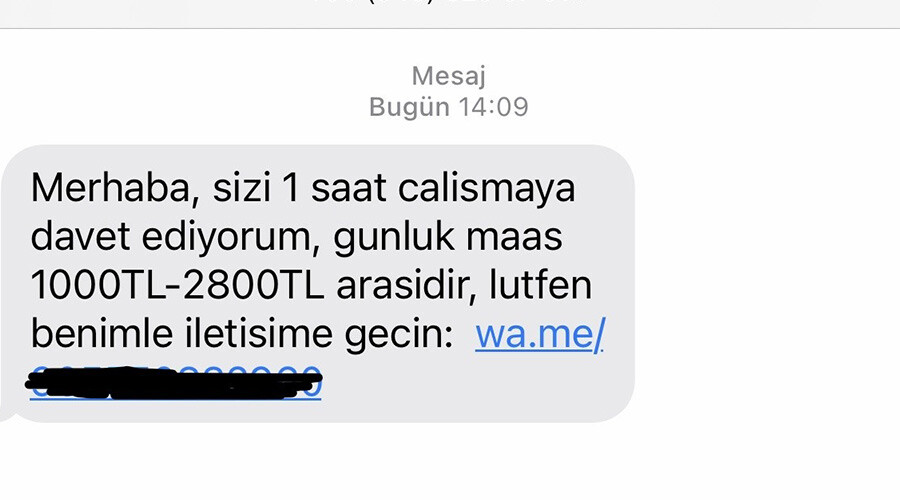Tap the blacked-out phone number link
Image resolution: width=900 pixels, height=500 pixels.
coord(175,382)
